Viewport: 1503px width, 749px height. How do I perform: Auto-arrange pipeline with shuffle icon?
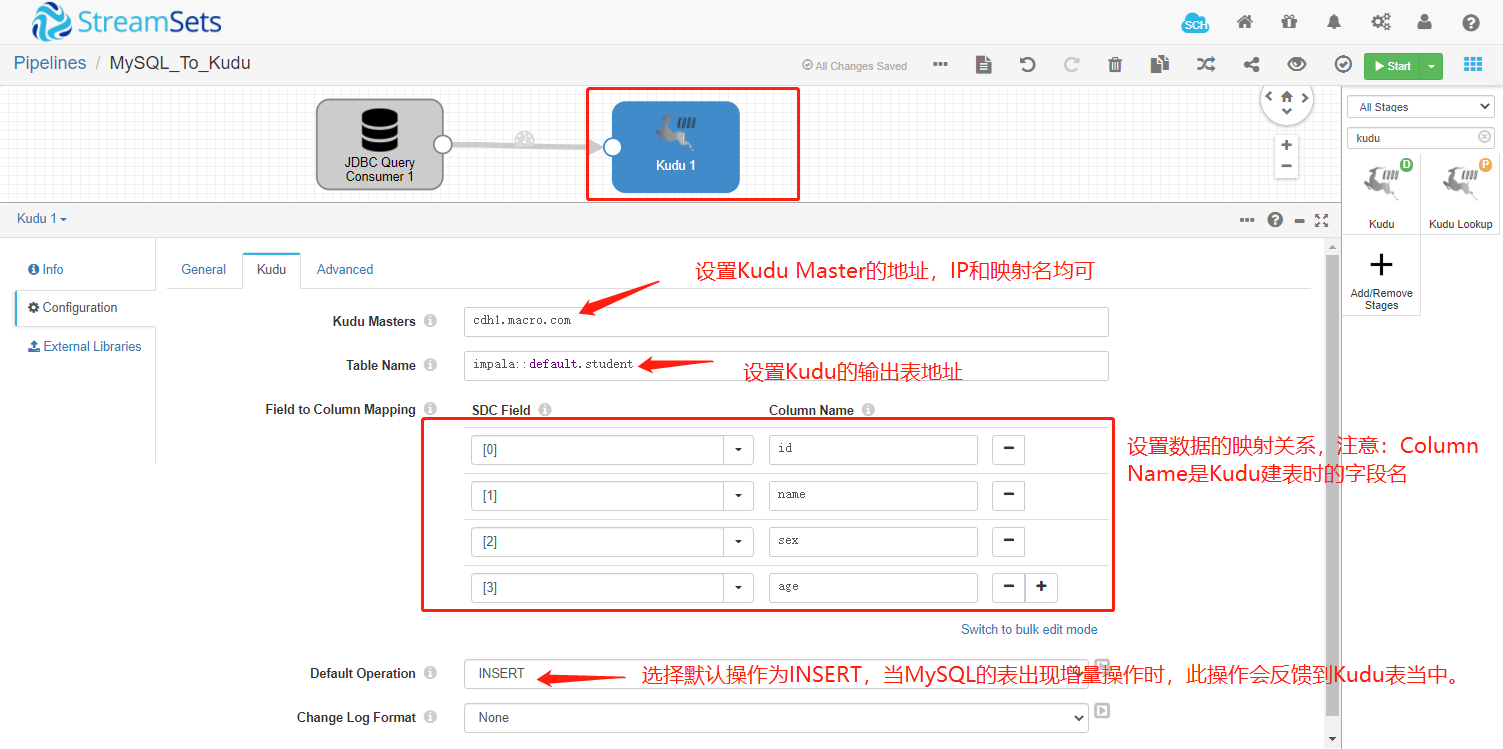tap(1206, 64)
